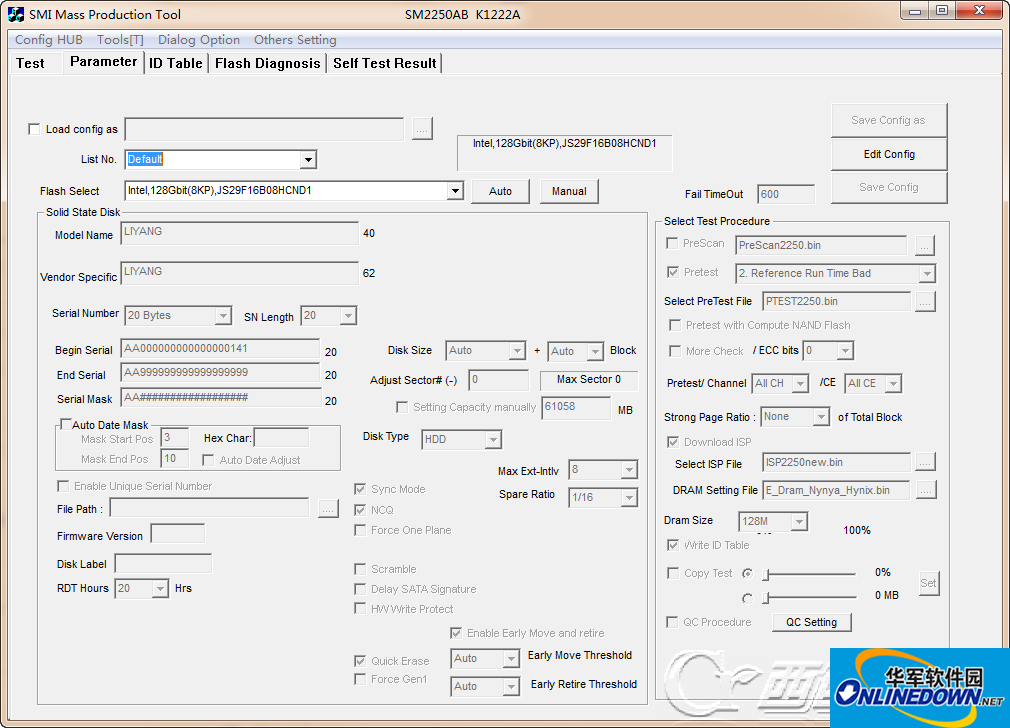
Task: Open Config HUB menu
Action: pos(49,40)
